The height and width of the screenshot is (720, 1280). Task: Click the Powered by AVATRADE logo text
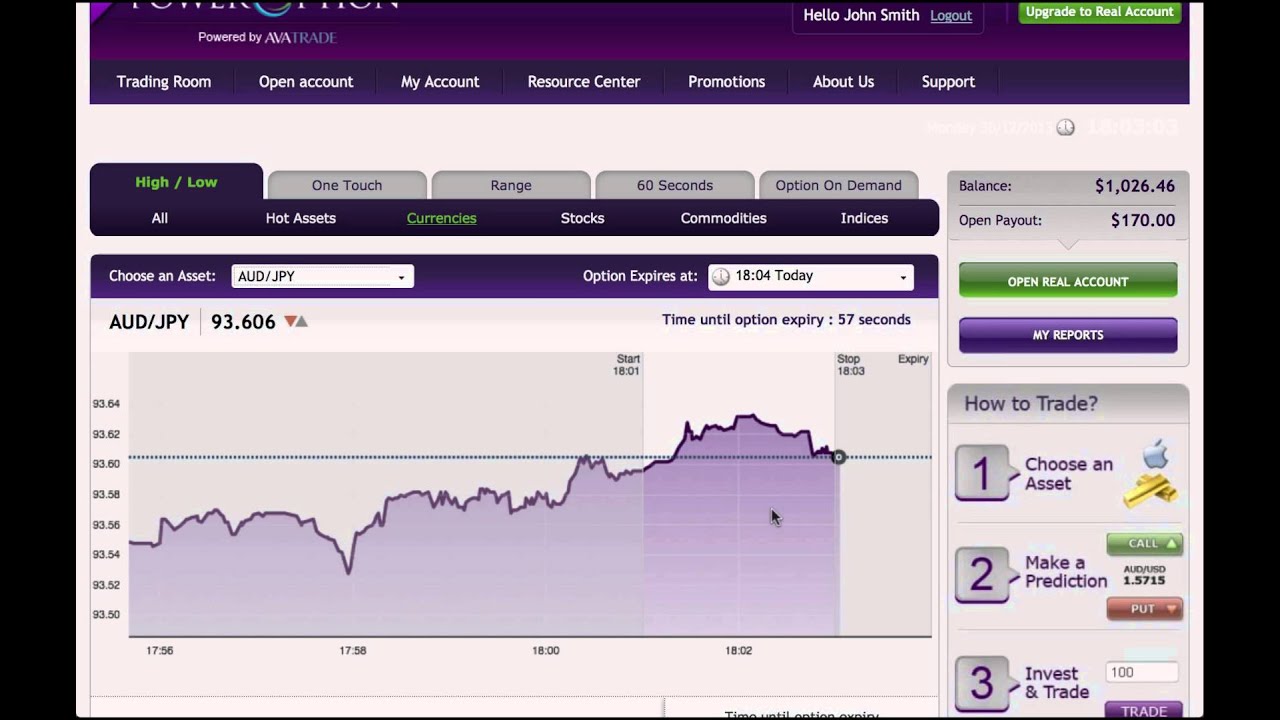pos(267,37)
